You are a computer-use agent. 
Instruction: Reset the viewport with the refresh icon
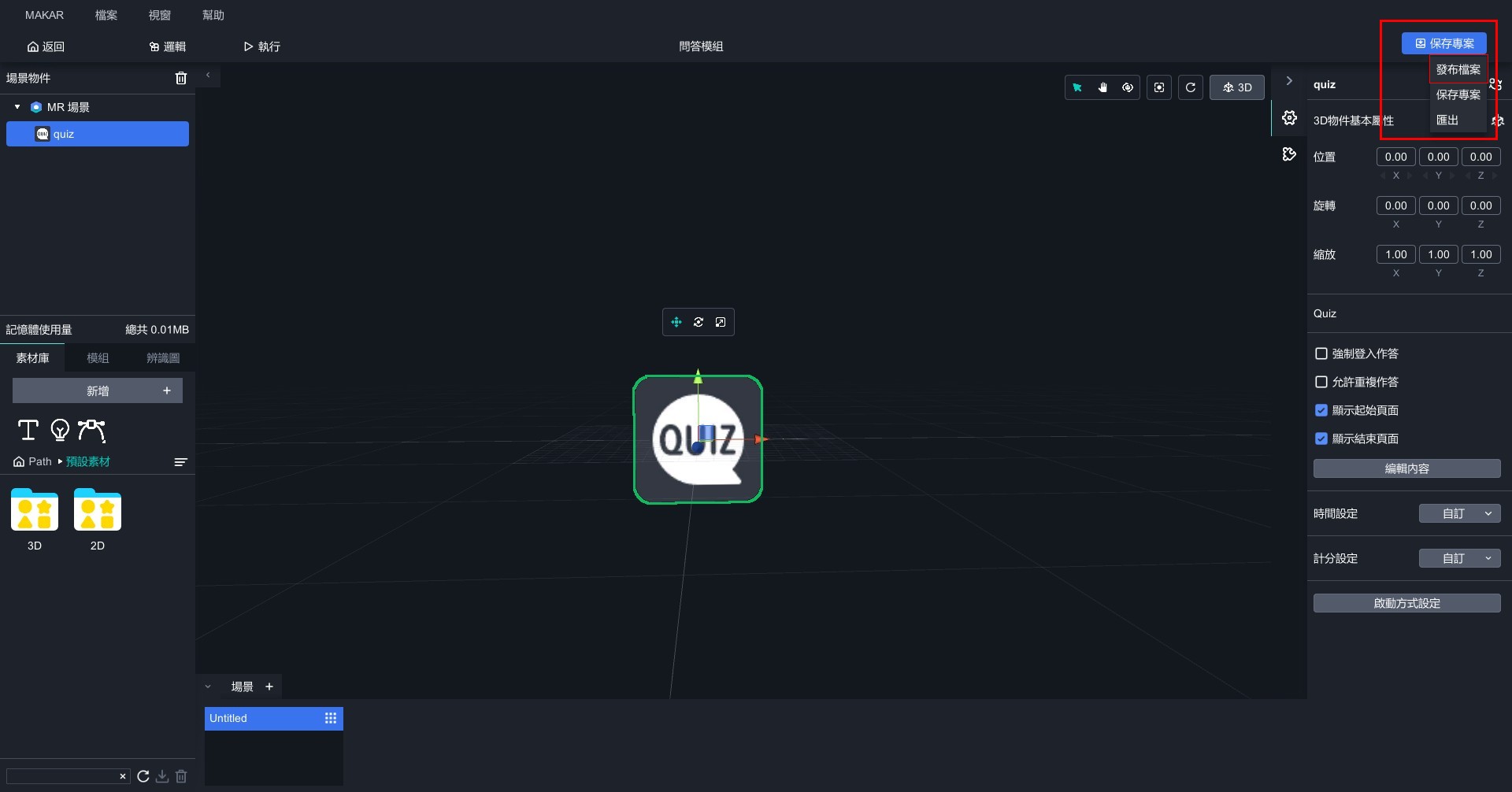point(1191,87)
